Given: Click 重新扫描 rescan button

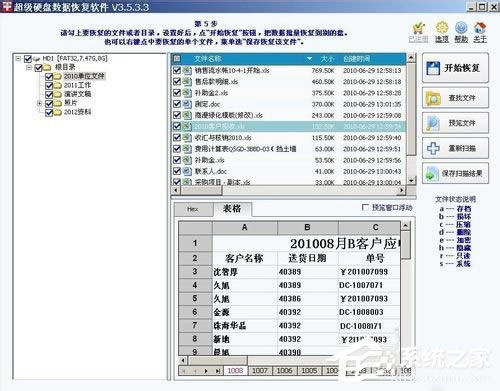Looking at the screenshot, I should (x=455, y=148).
